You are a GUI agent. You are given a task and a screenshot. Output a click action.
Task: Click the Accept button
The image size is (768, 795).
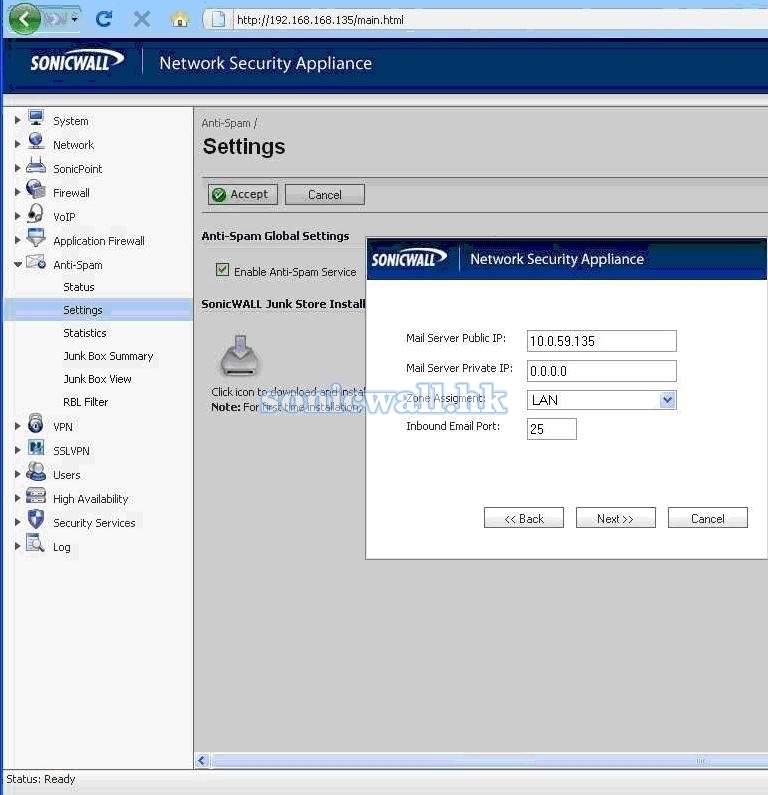coord(243,194)
